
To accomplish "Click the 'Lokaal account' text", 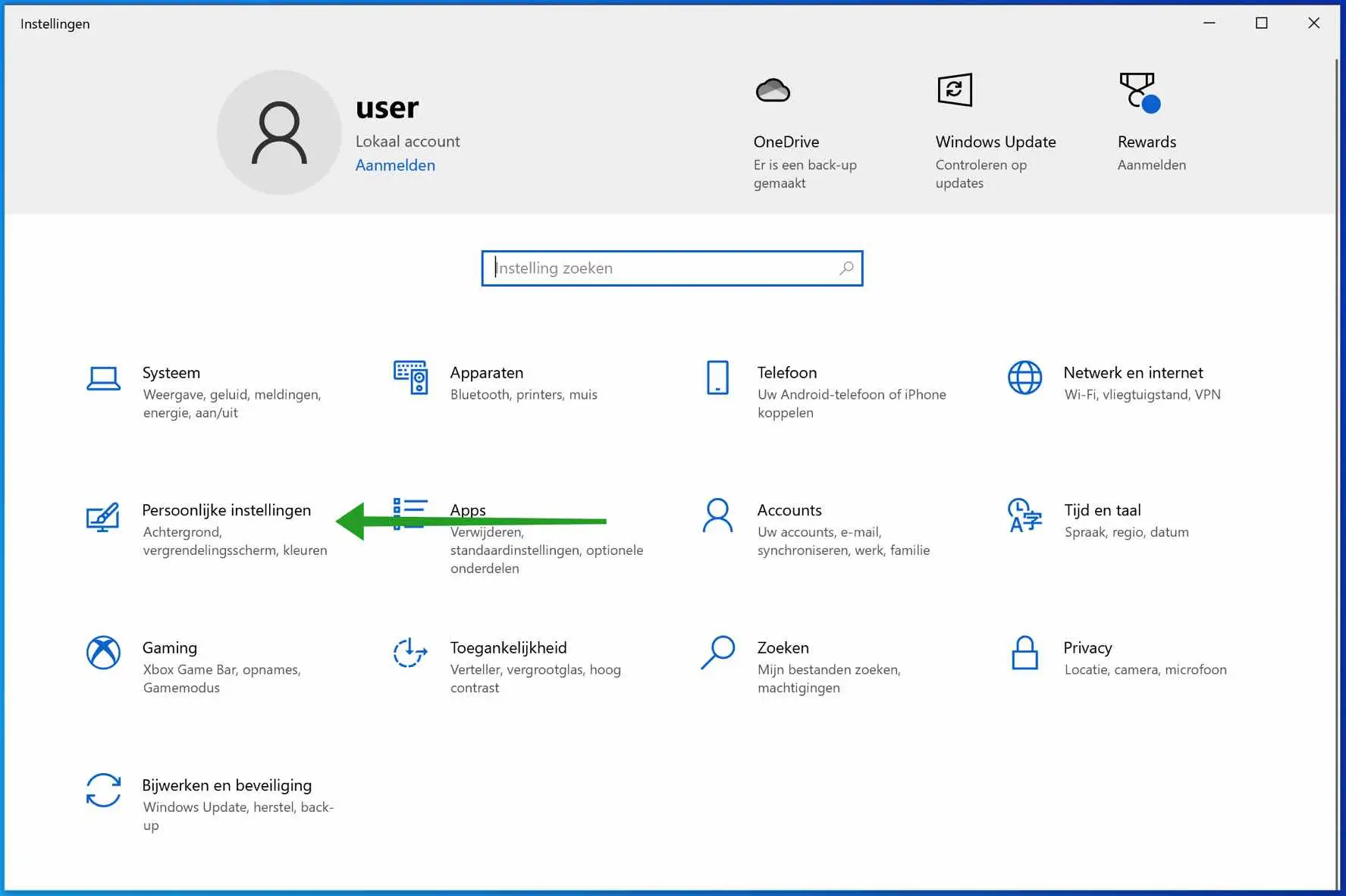I will [x=408, y=142].
